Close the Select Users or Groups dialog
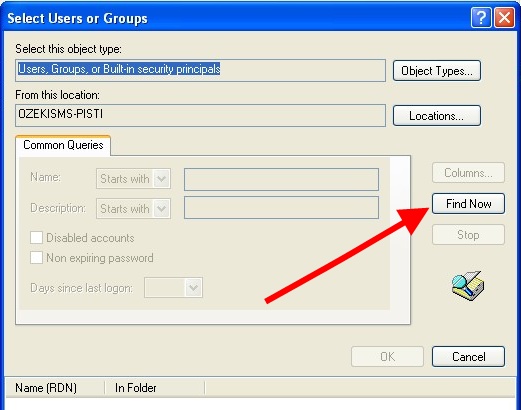Image resolution: width=521 pixels, height=410 pixels. [504, 18]
